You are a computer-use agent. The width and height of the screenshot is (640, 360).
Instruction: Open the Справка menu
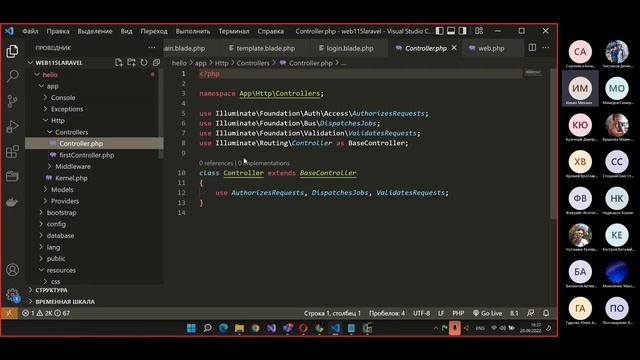tap(271, 31)
